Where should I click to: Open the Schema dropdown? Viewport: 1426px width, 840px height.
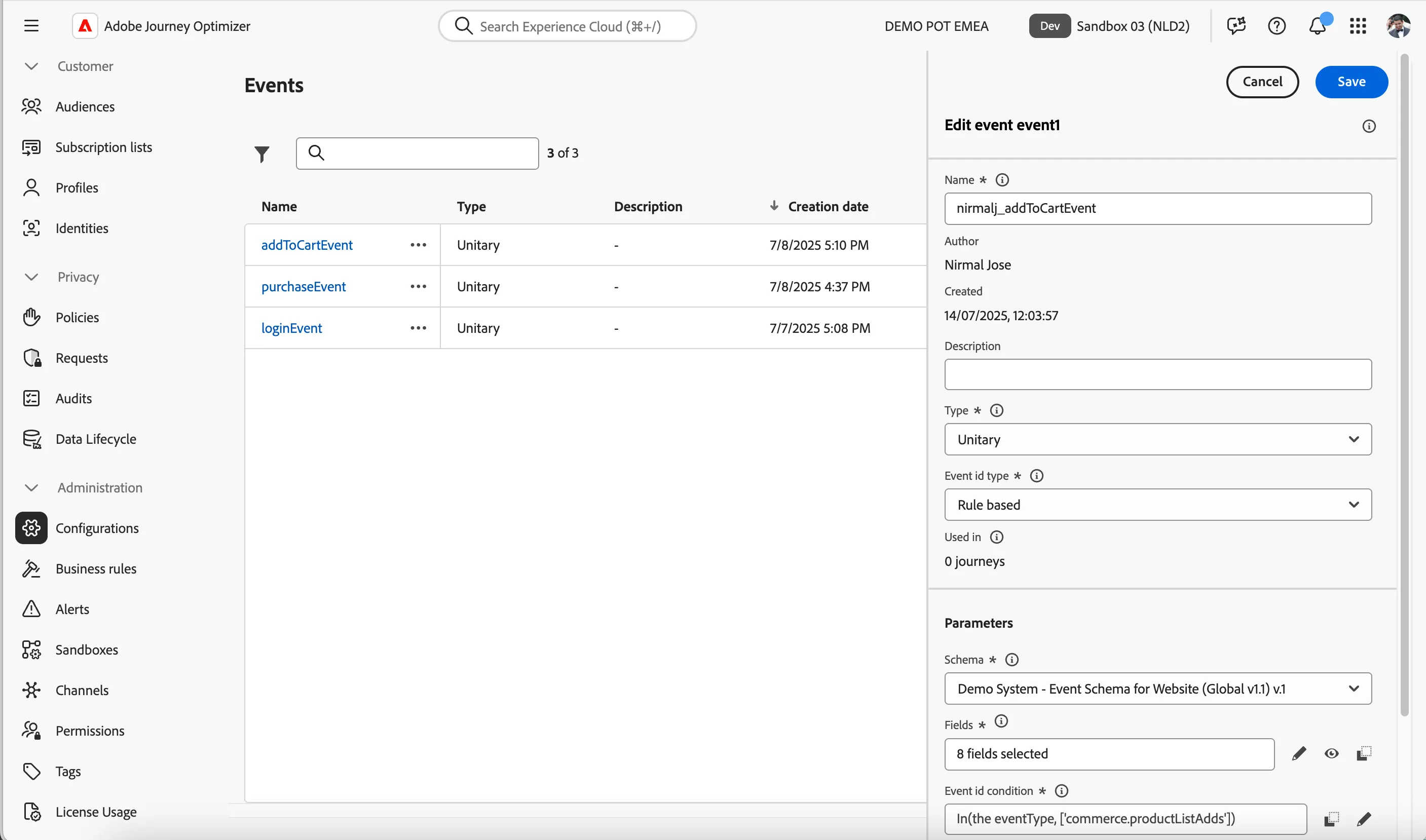(1157, 689)
